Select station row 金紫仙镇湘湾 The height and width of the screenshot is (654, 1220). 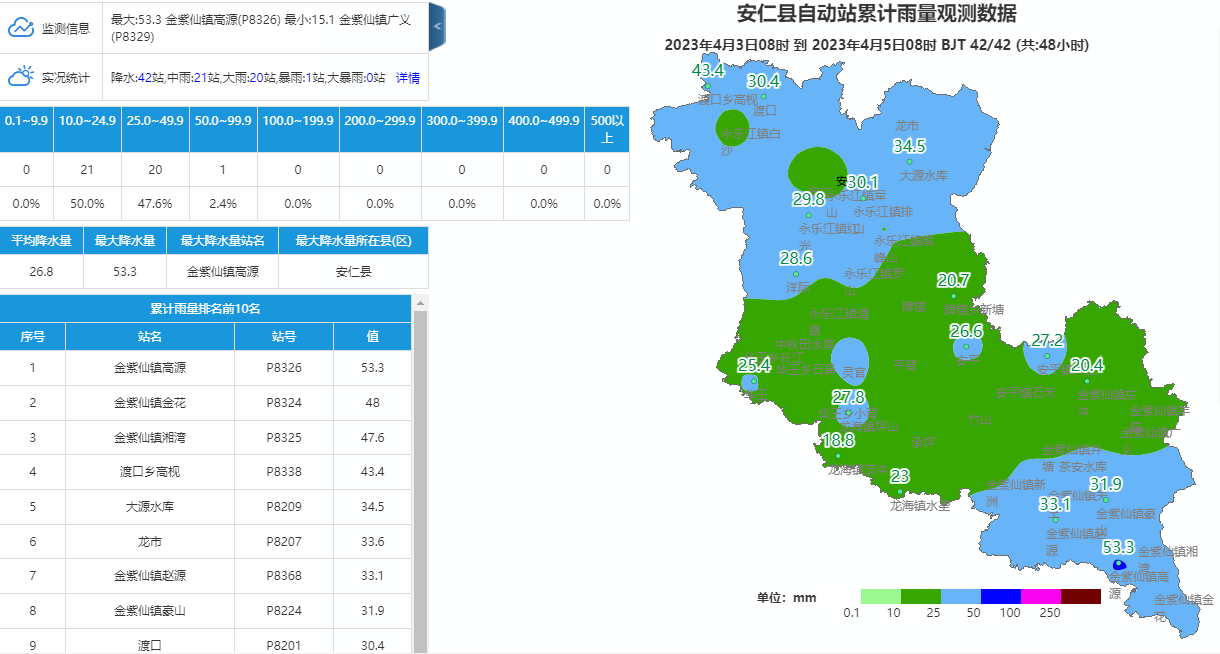[206, 437]
